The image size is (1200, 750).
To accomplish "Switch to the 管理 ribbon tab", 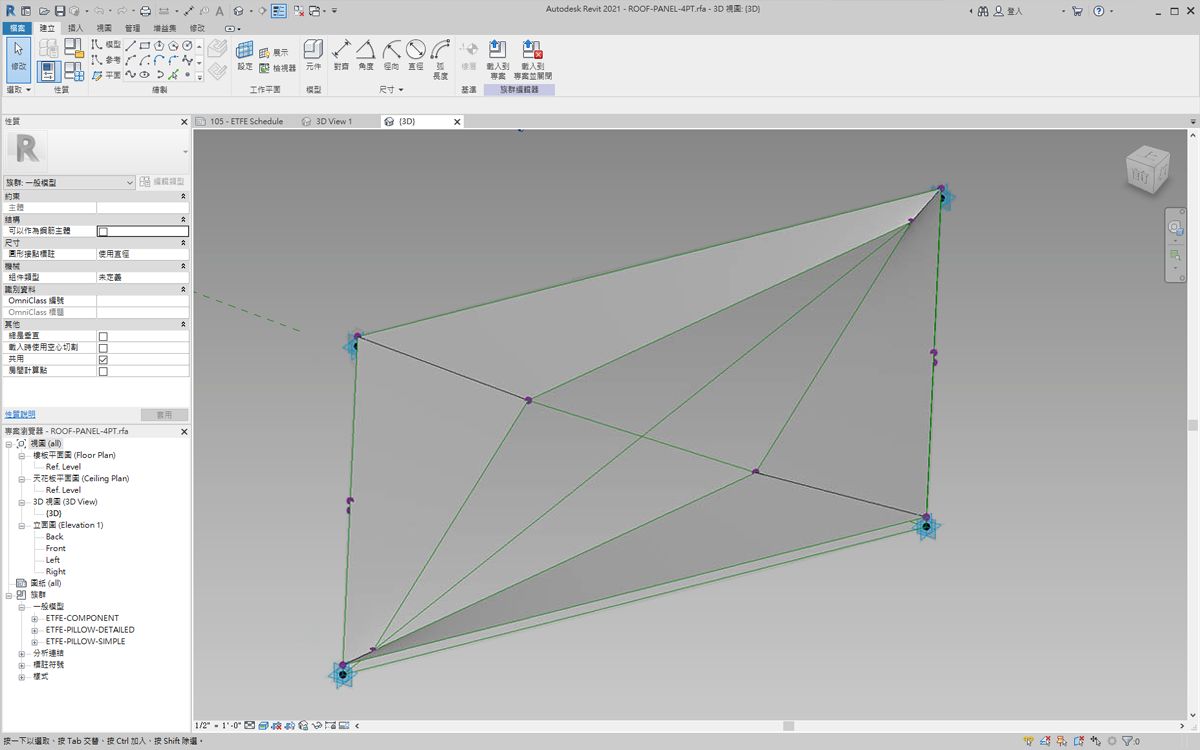I will (133, 28).
